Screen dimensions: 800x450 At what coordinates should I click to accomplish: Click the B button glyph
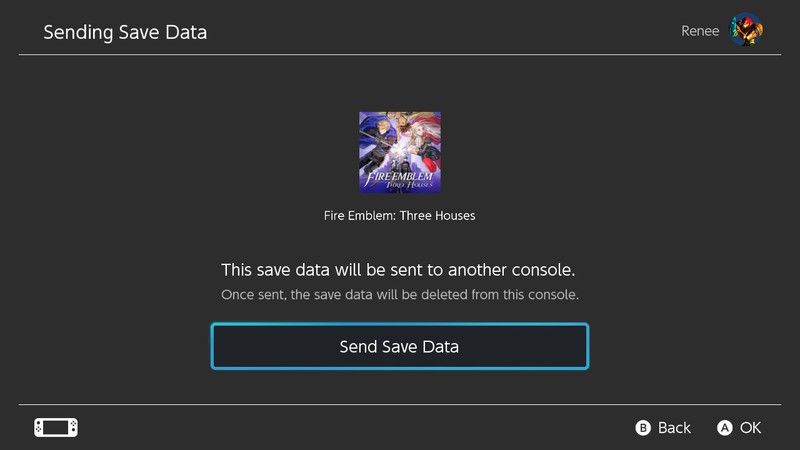[x=644, y=428]
